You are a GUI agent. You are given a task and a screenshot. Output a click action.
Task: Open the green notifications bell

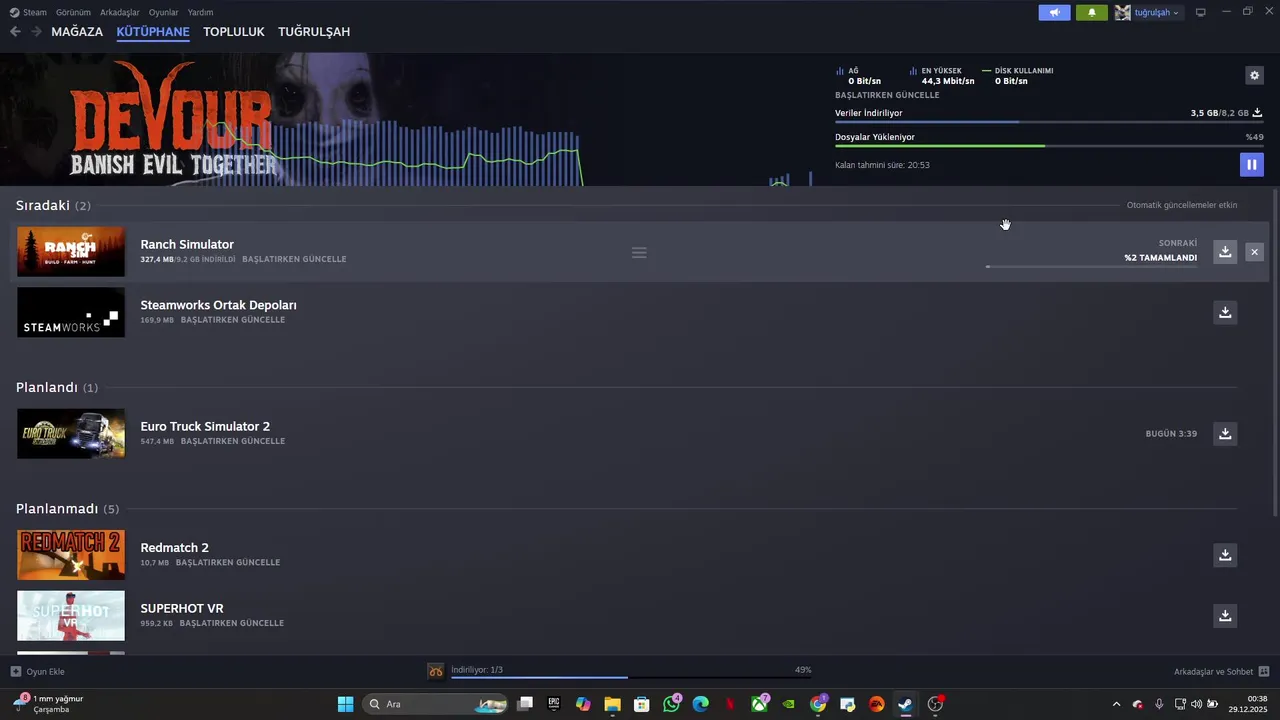[x=1091, y=12]
